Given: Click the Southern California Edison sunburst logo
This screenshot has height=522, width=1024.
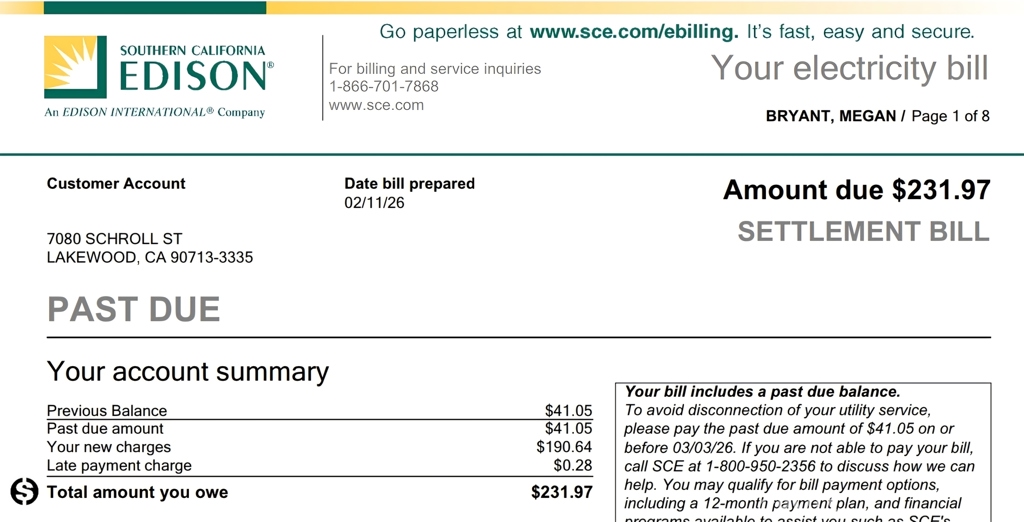Looking at the screenshot, I should [x=75, y=67].
